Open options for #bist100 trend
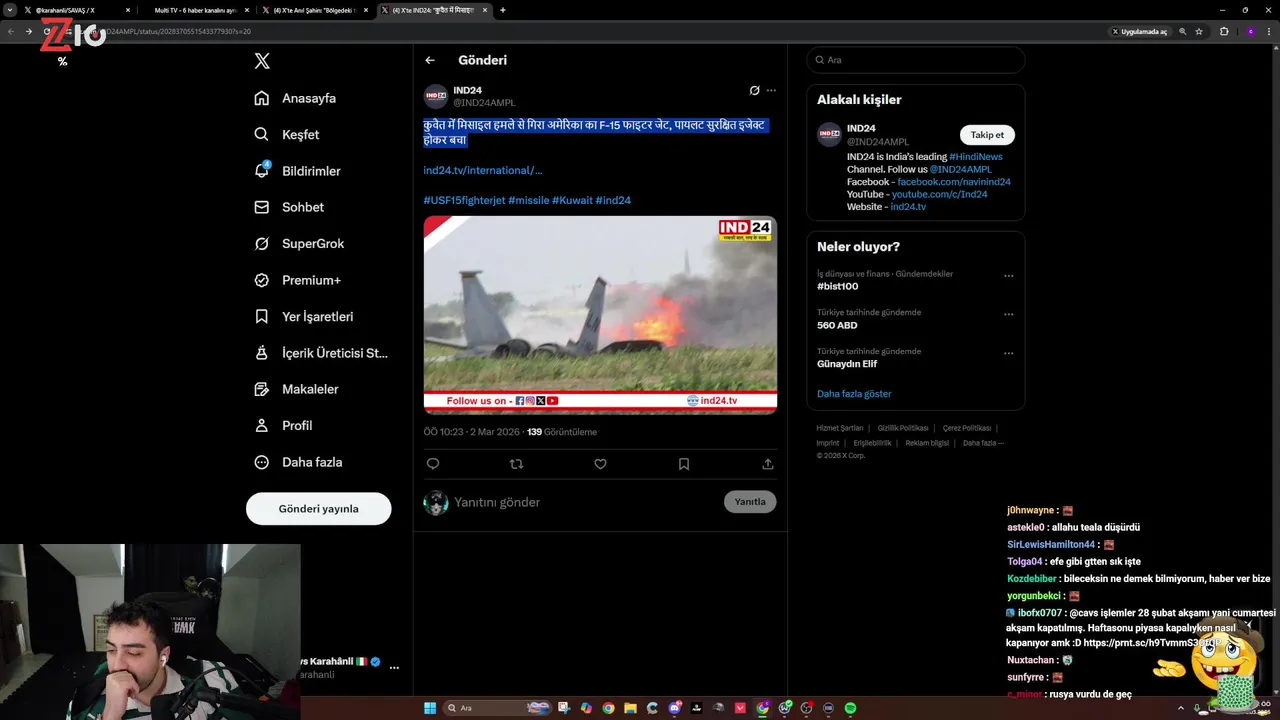This screenshot has height=720, width=1280. coord(1008,275)
